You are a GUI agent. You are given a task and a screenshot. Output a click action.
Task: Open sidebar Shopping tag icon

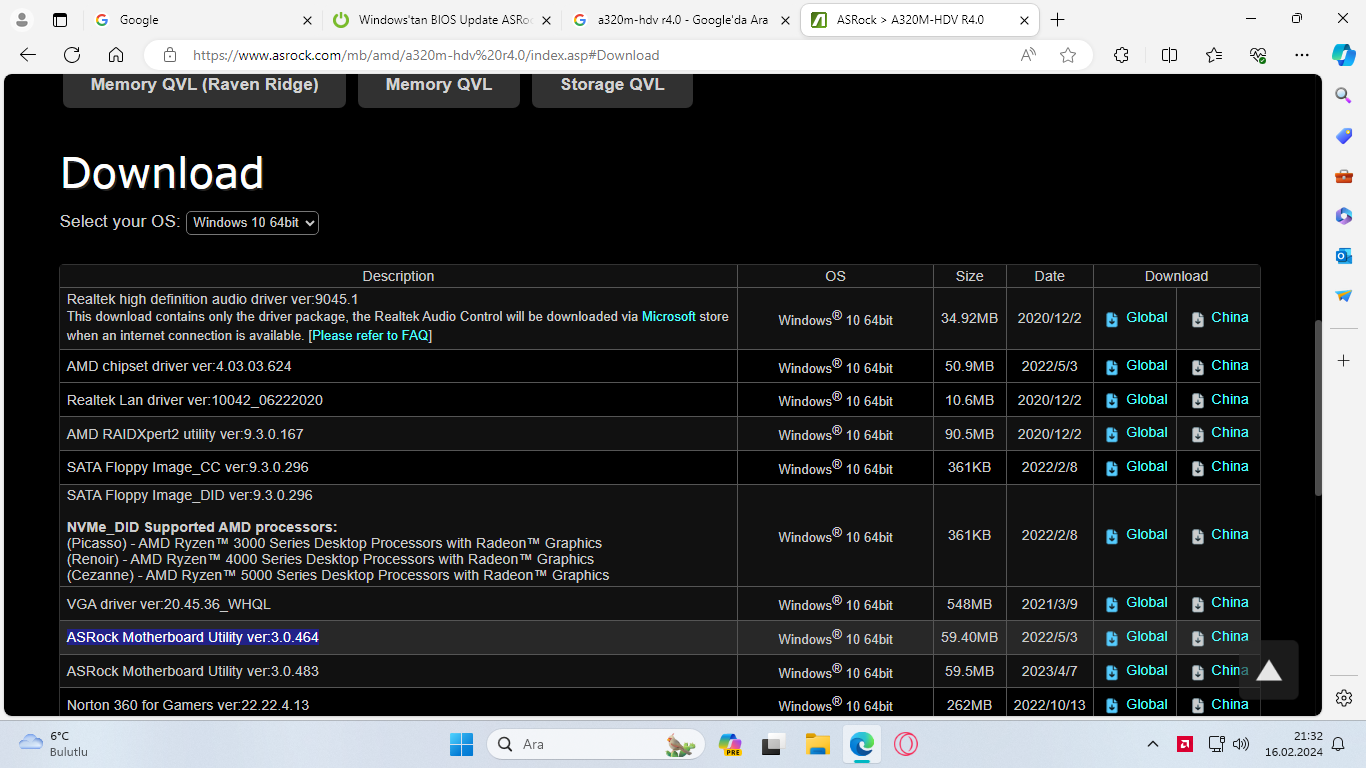tap(1344, 136)
